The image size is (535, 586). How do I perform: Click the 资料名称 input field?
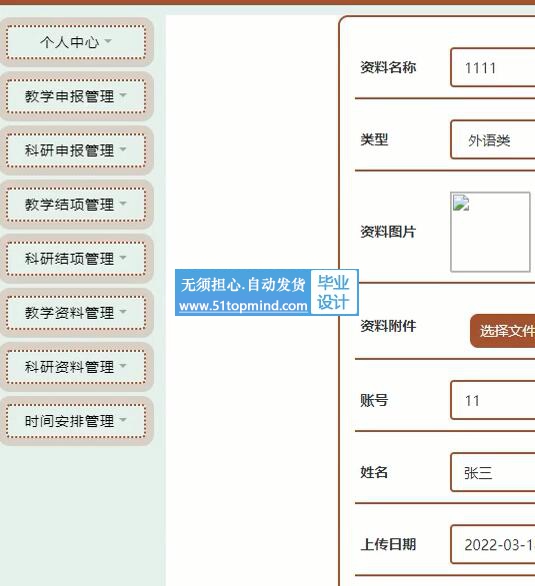pyautogui.click(x=493, y=68)
